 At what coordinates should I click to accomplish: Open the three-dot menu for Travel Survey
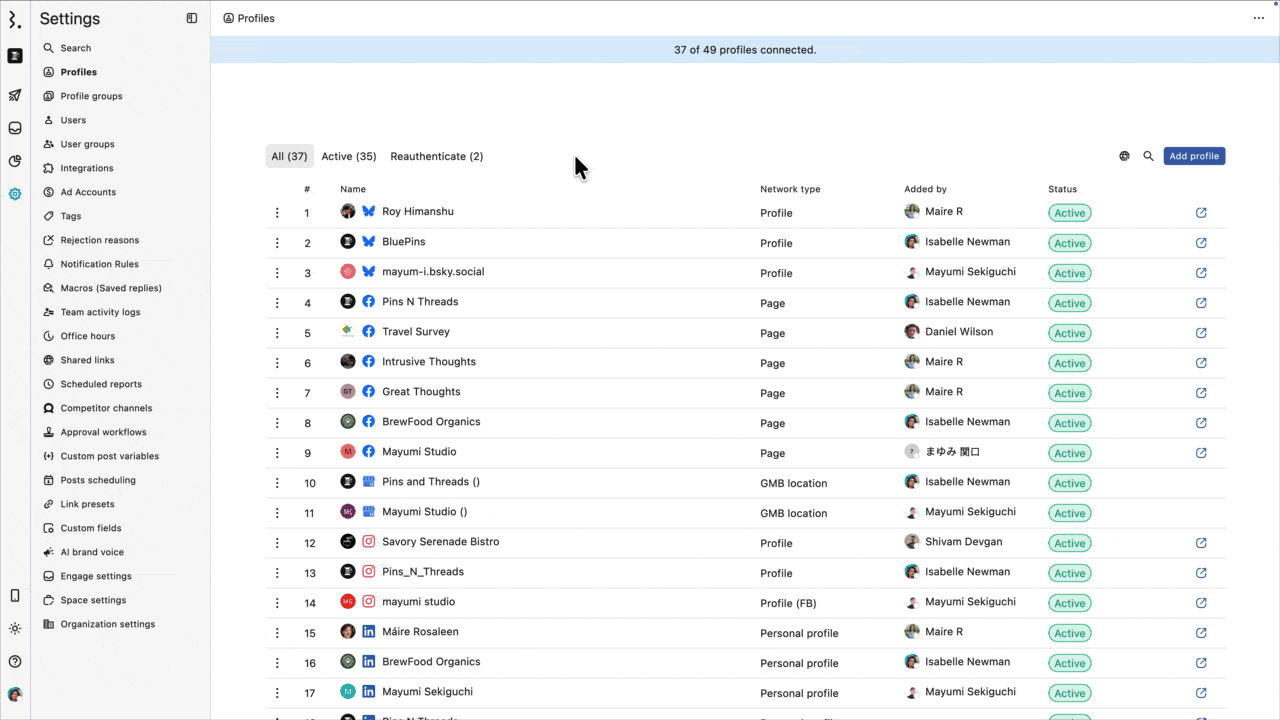pos(277,332)
